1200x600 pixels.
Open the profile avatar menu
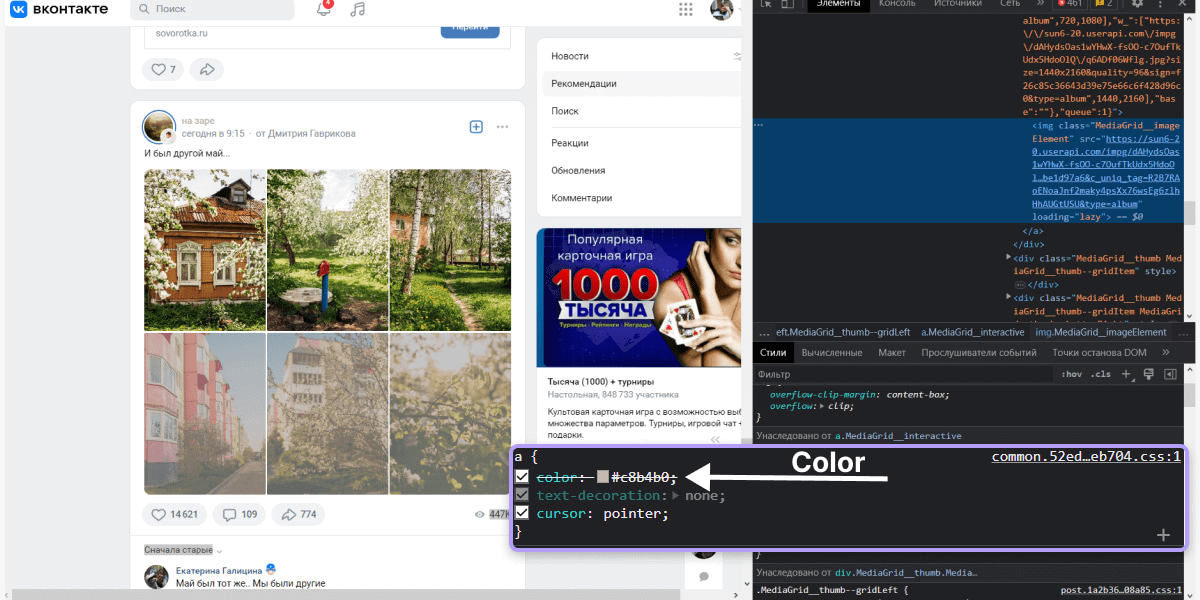[x=722, y=9]
